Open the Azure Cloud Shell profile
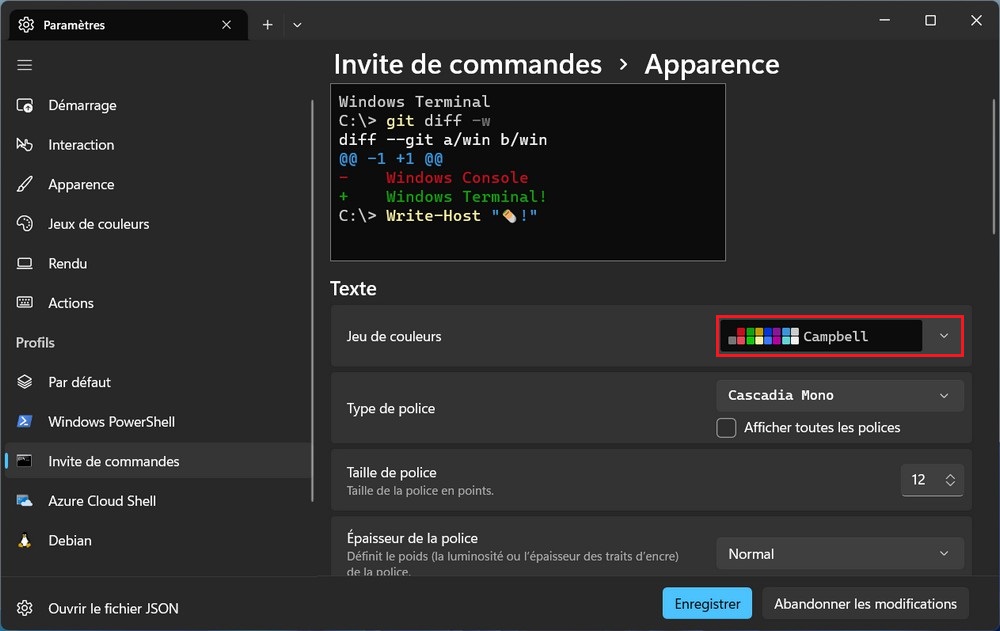 coord(102,501)
